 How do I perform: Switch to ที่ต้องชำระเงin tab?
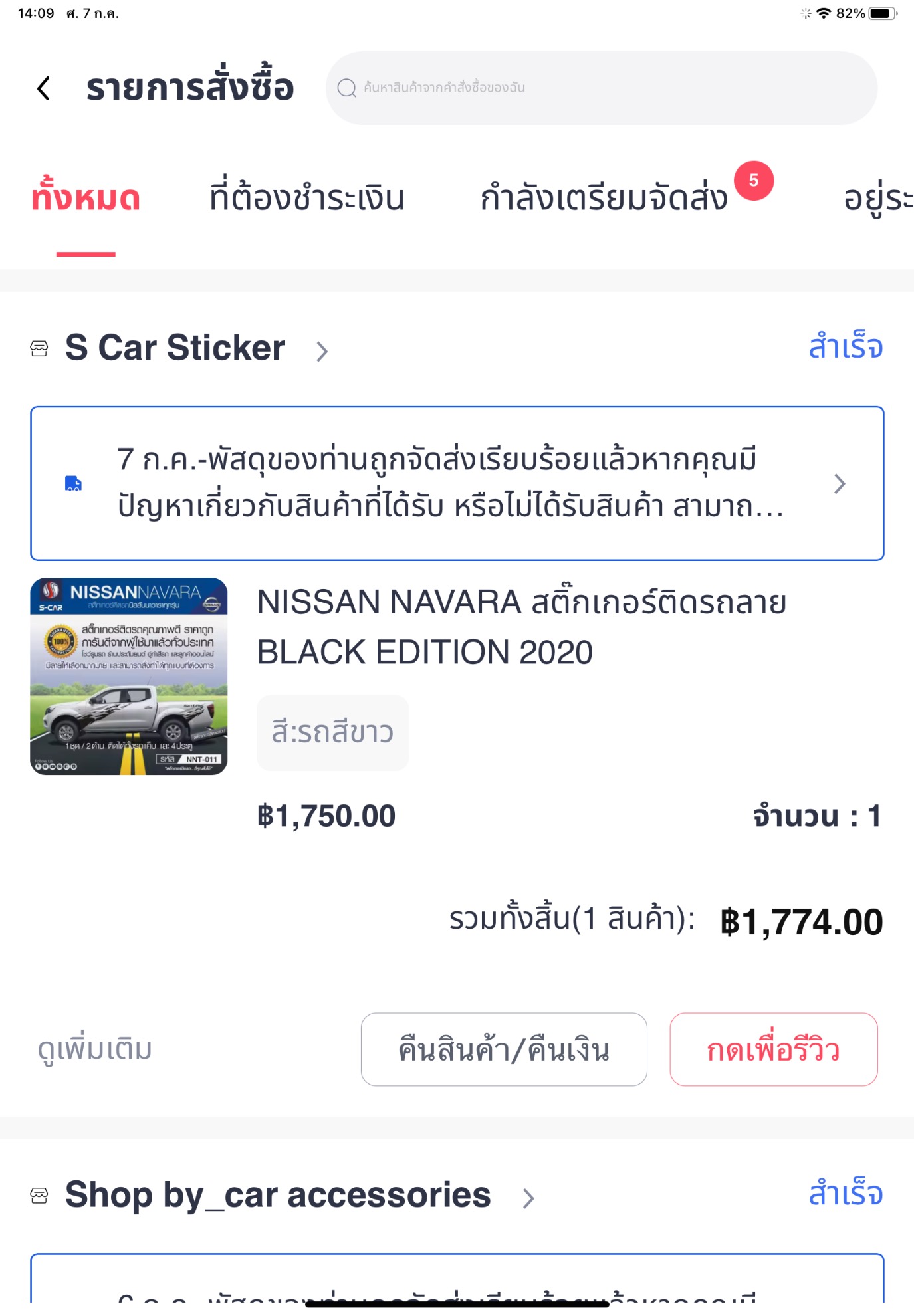point(306,198)
